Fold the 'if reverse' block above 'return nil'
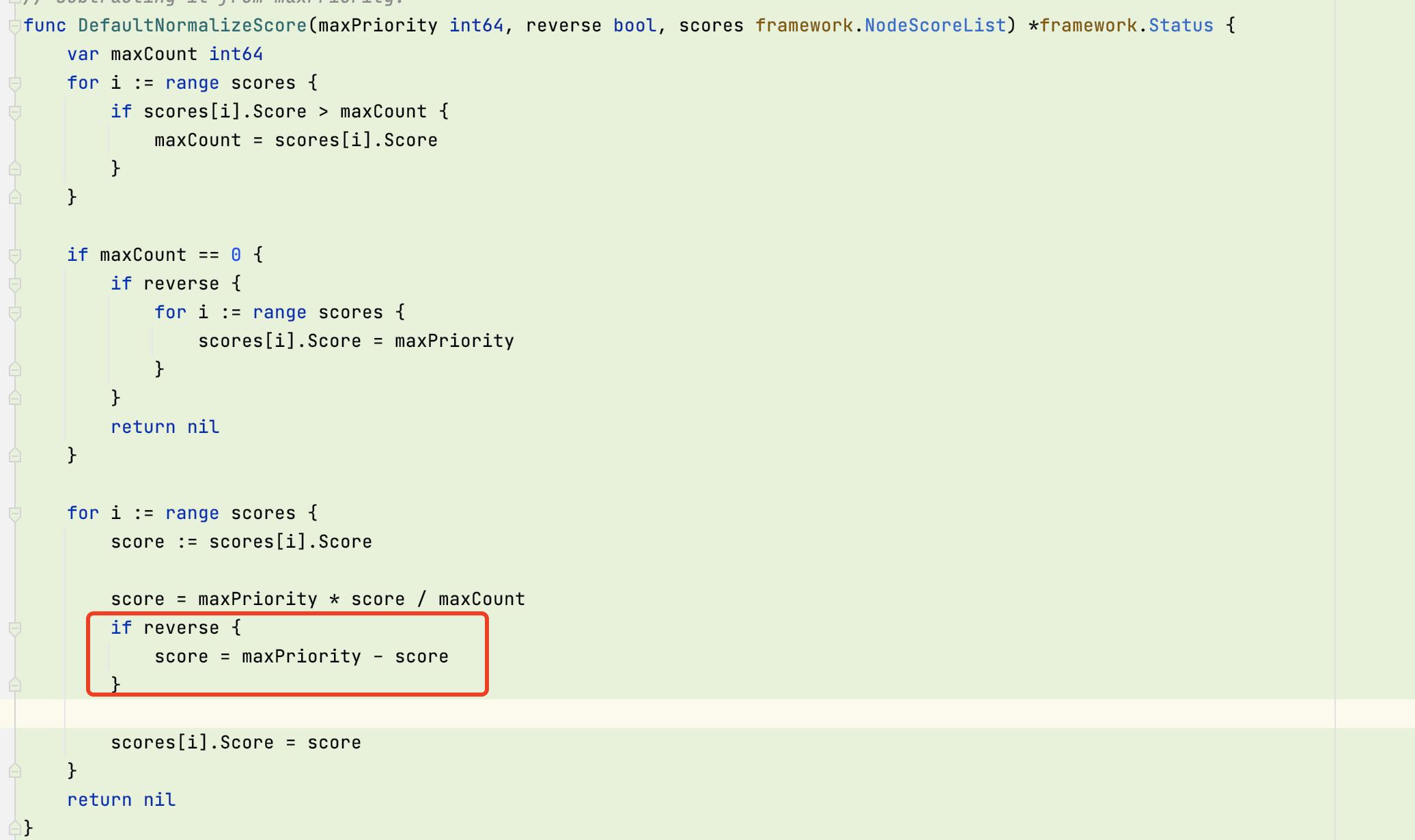The width and height of the screenshot is (1415, 840). (14, 284)
